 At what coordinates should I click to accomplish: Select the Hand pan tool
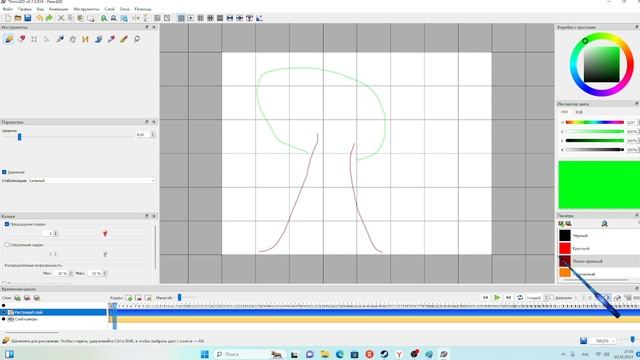(73, 39)
